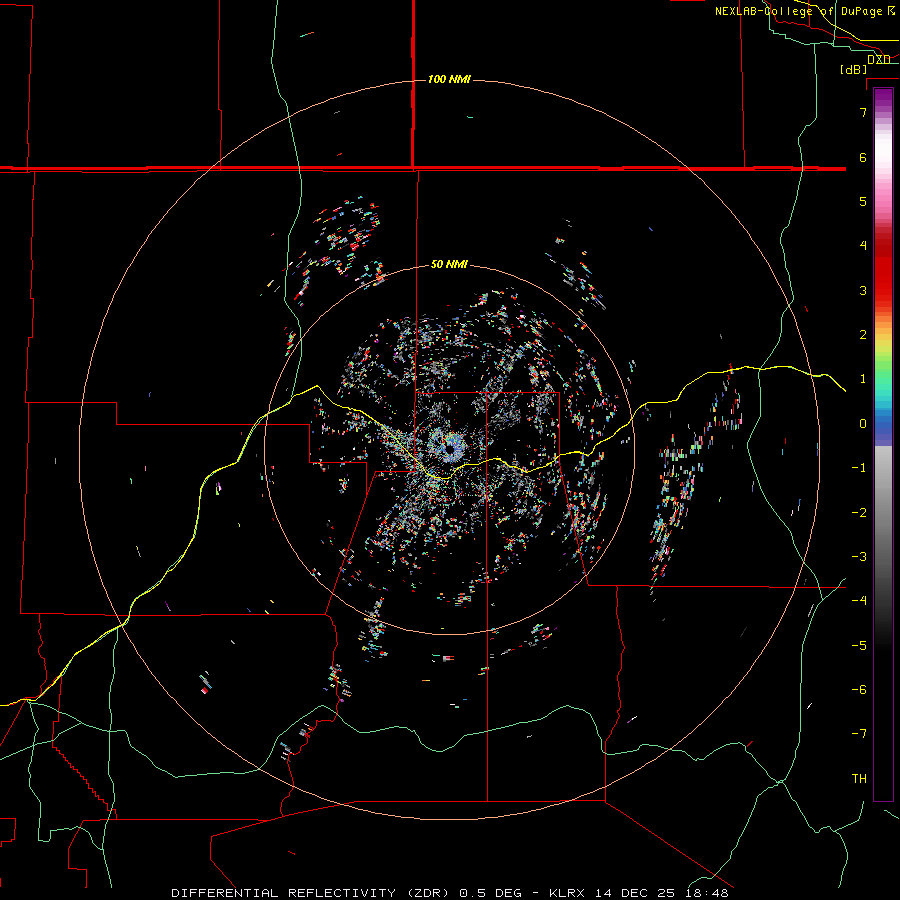This screenshot has height=900, width=900.
Task: Click the "100 NMI" range ring label
Action: [449, 79]
